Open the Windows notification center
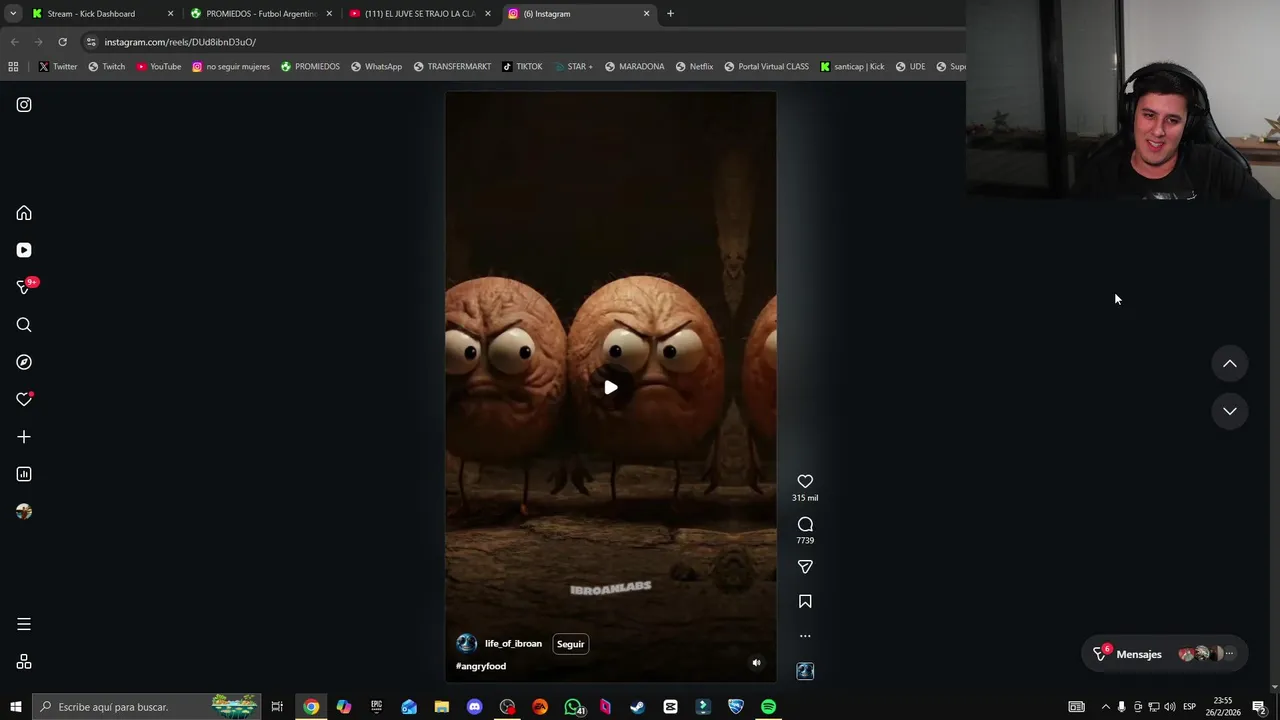The image size is (1280, 720). tap(1260, 707)
